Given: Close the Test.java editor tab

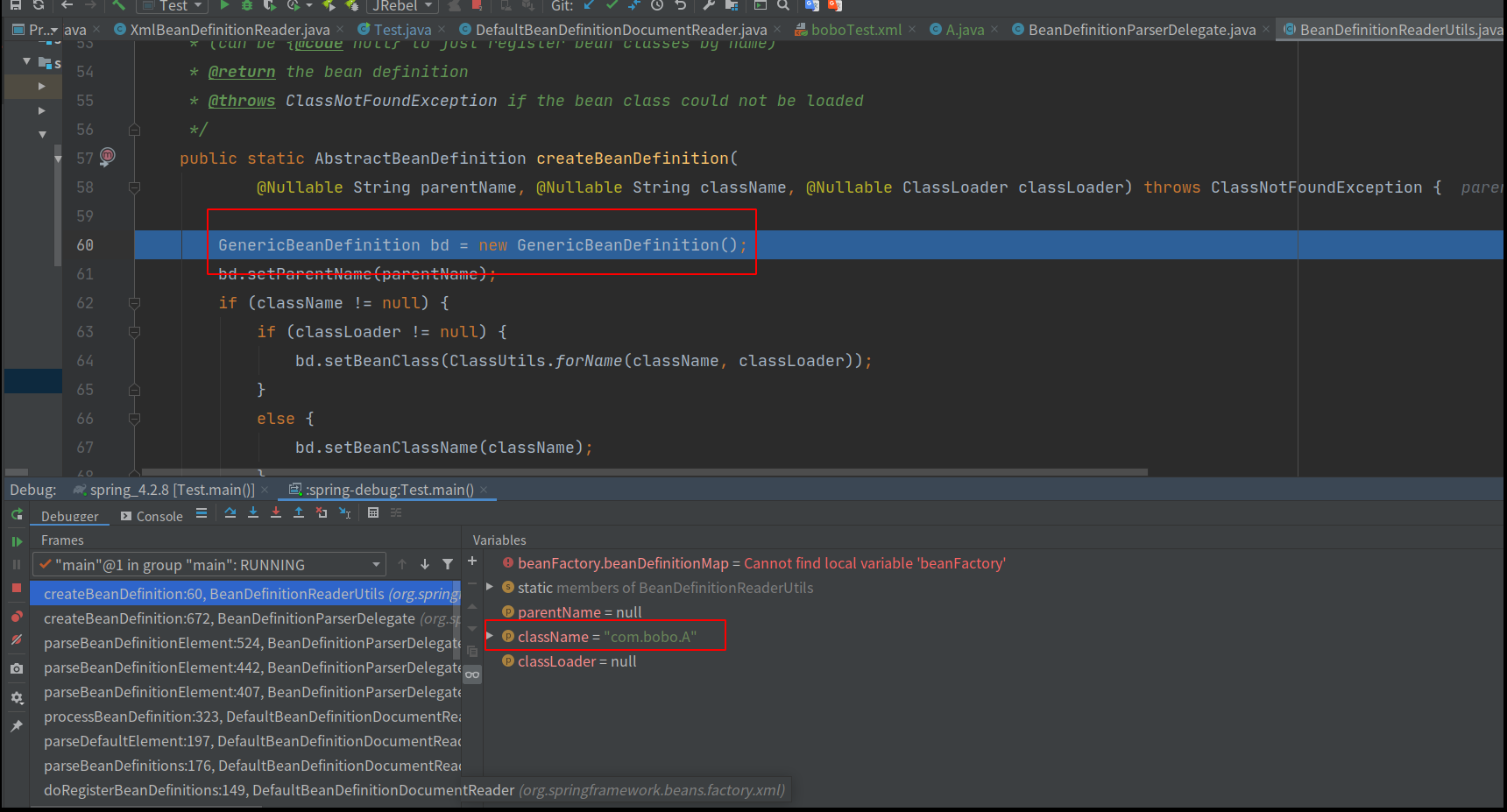Looking at the screenshot, I should tap(441, 30).
